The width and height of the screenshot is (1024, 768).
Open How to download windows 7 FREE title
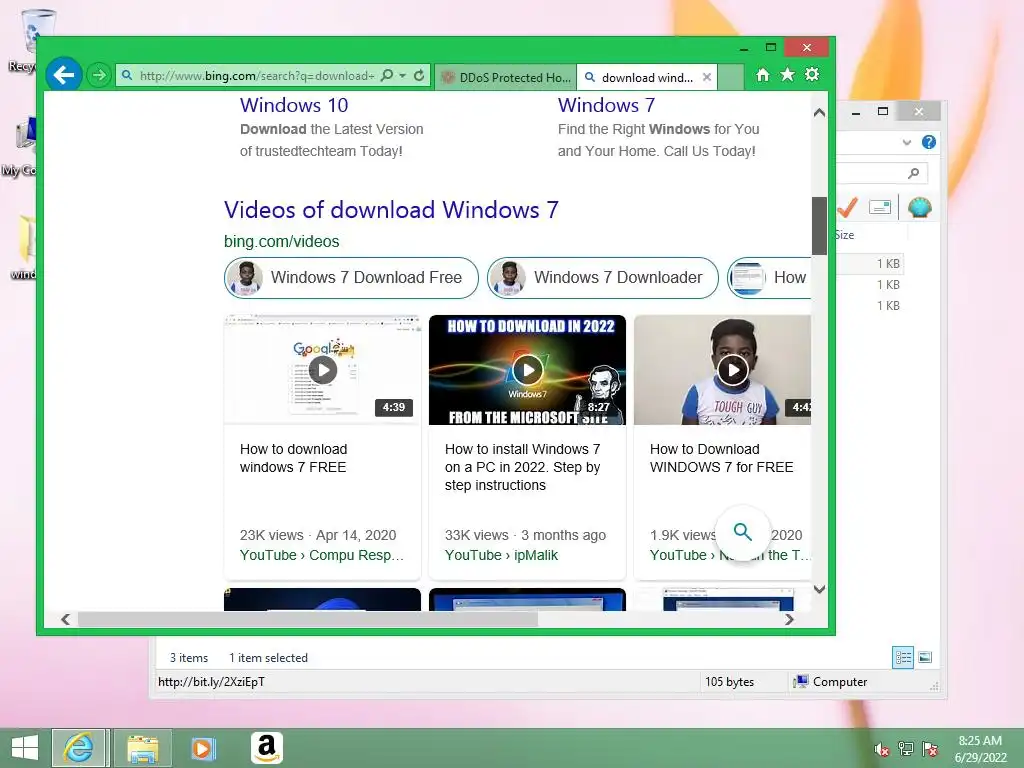[x=293, y=458]
